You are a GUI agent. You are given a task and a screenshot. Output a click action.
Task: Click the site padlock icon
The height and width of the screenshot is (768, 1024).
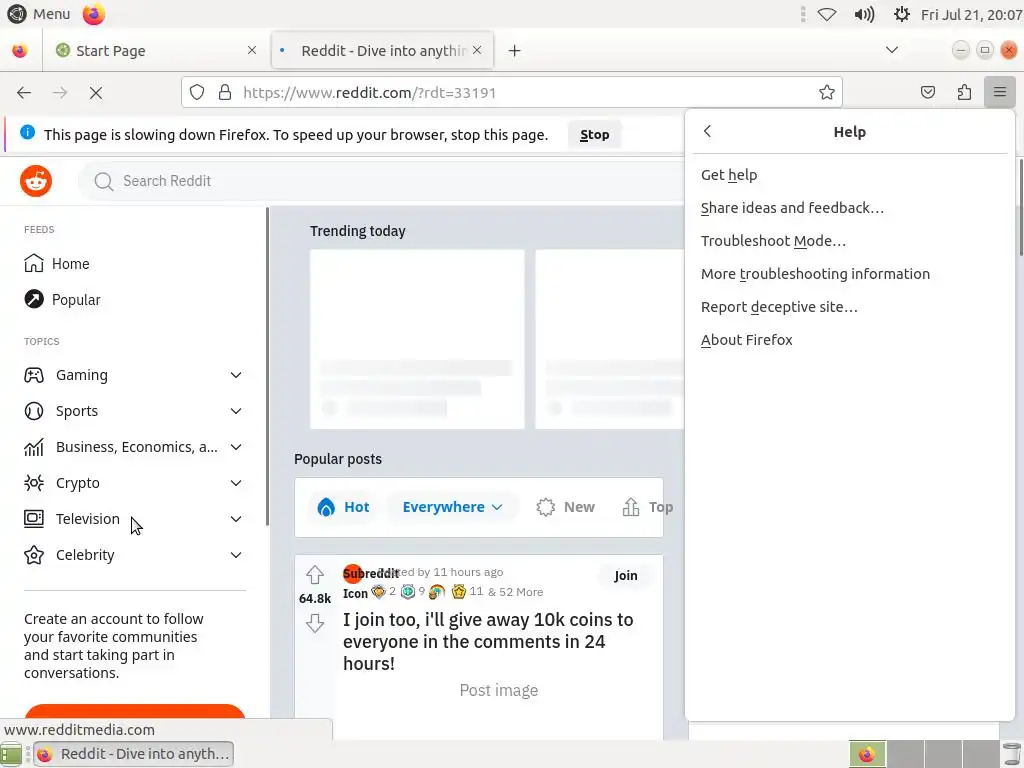tap(225, 93)
